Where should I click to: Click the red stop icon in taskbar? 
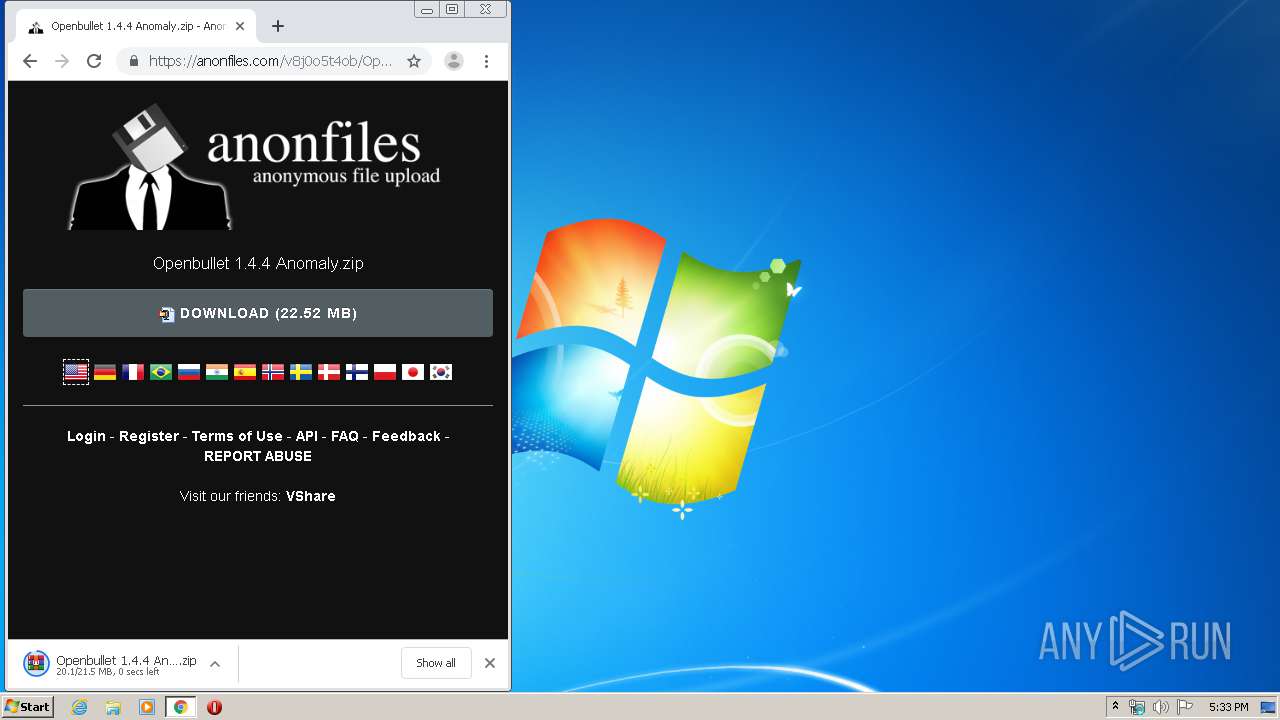(214, 707)
